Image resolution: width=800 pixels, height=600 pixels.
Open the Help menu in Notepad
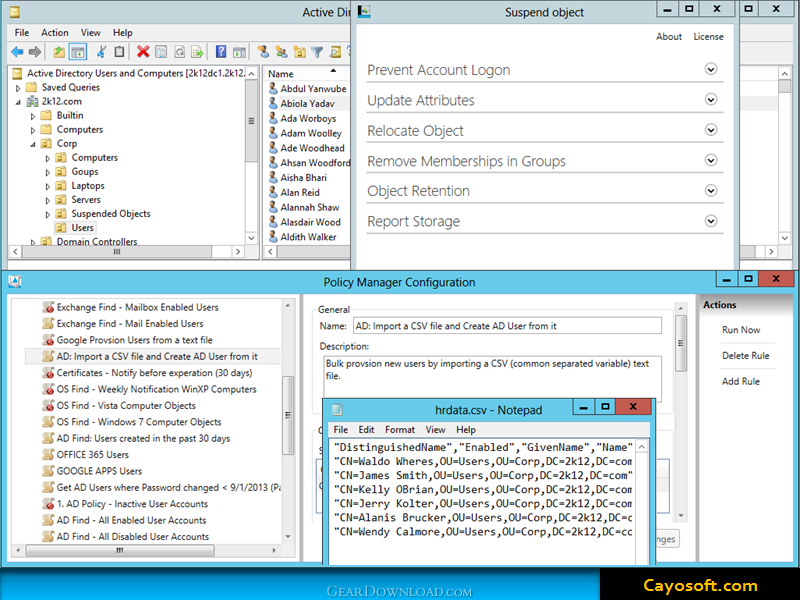pos(465,430)
